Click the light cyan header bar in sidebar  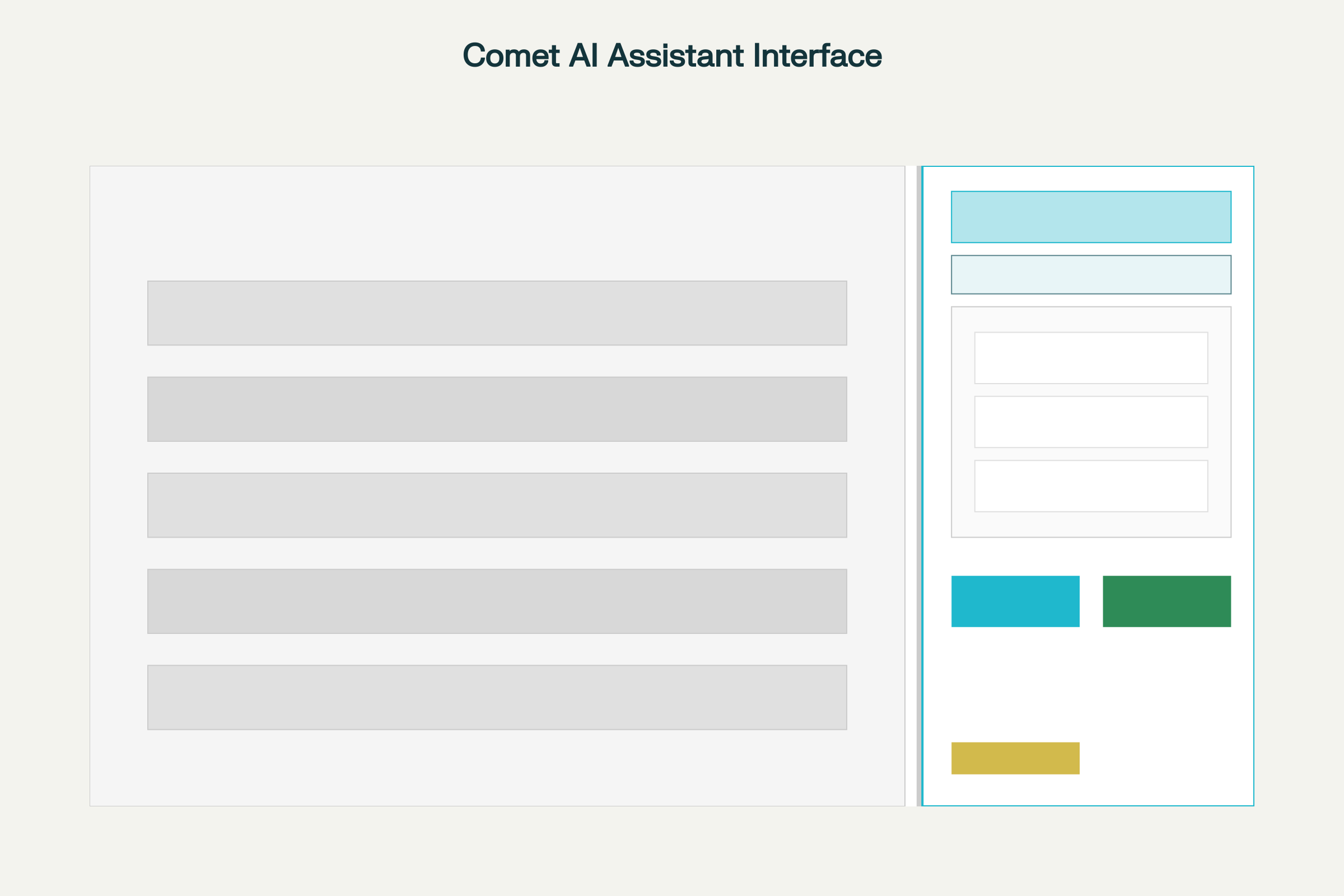(x=1091, y=217)
